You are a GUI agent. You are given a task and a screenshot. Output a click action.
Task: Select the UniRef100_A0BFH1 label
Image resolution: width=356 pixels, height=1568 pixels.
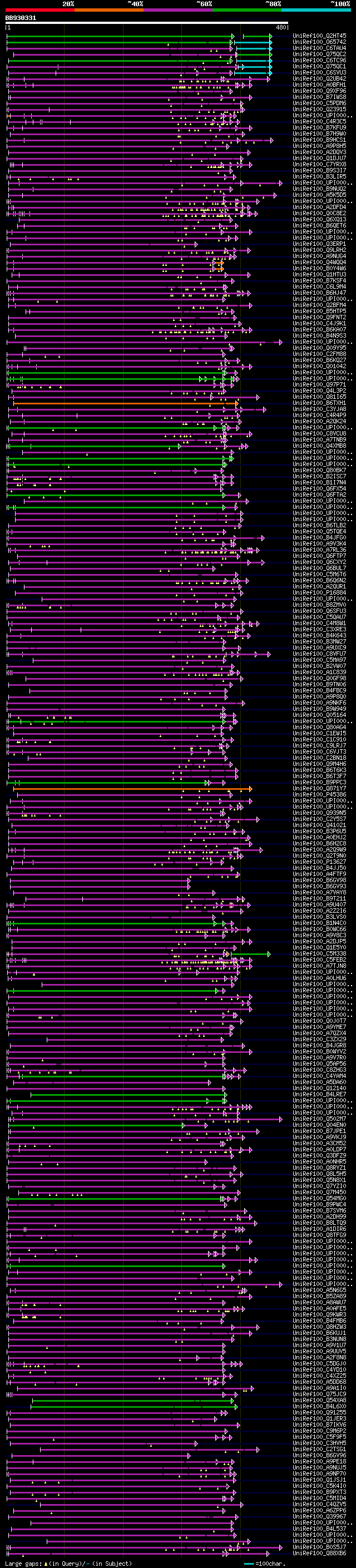click(x=319, y=85)
